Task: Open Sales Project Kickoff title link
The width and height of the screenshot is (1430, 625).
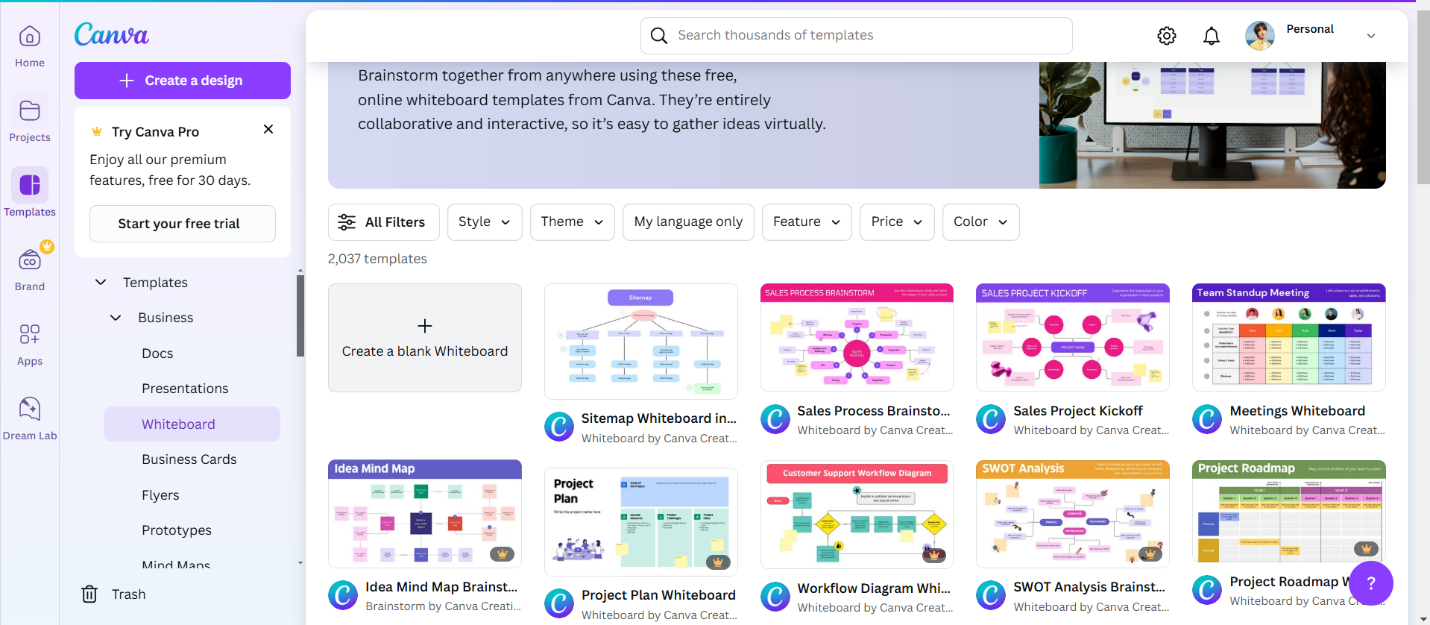Action: tap(1078, 411)
